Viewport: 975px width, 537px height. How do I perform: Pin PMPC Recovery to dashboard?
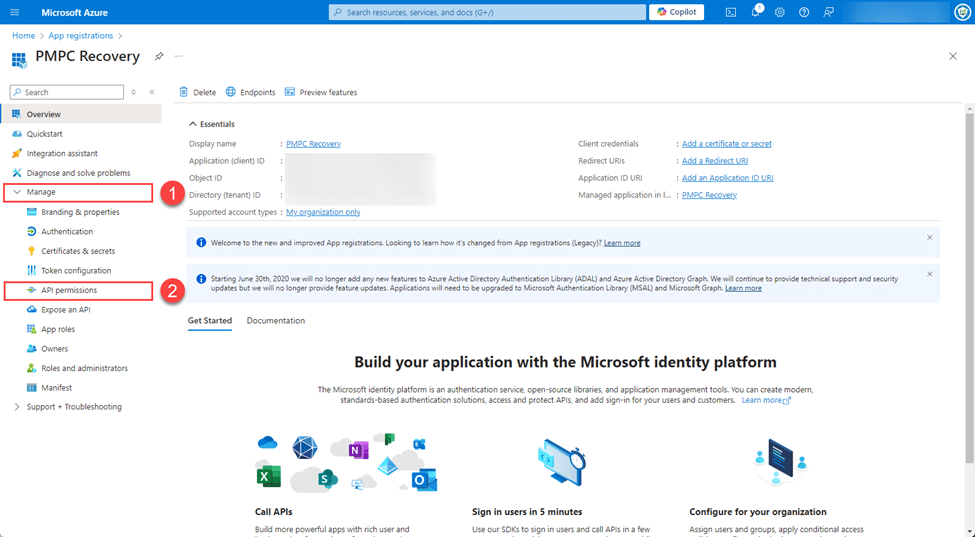159,56
